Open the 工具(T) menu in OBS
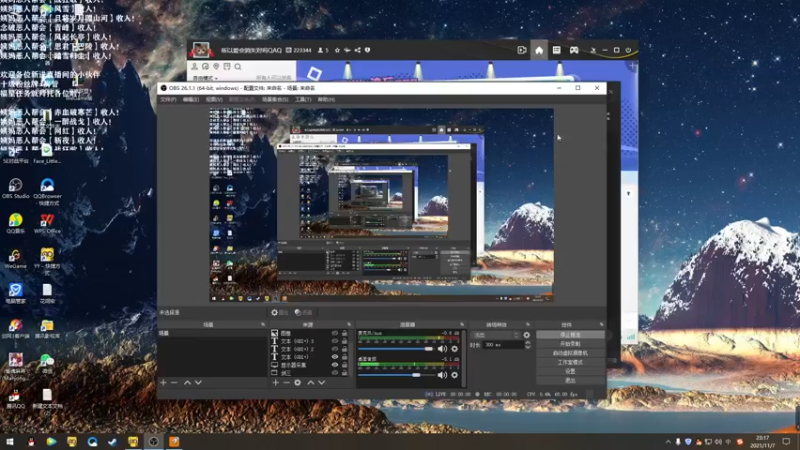This screenshot has height=450, width=800. tap(302, 100)
